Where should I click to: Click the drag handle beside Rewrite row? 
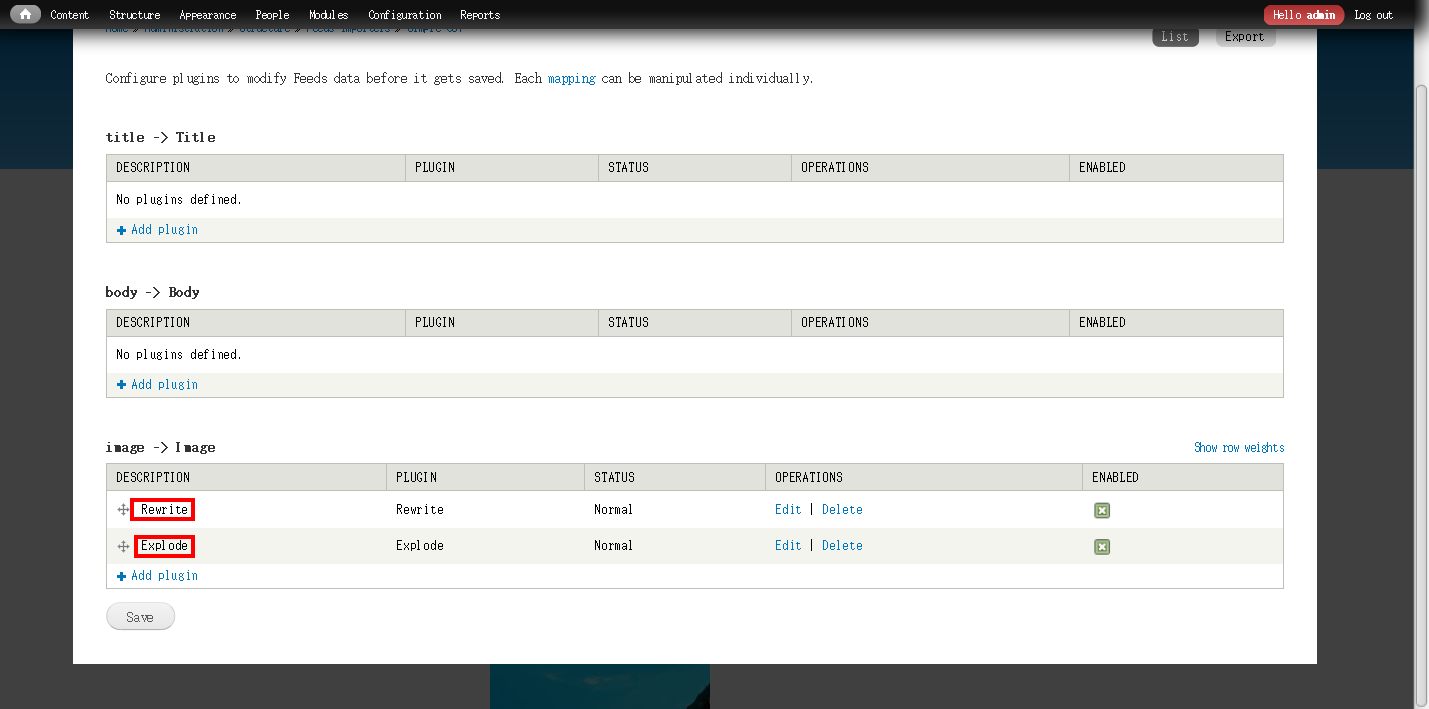[x=124, y=510]
